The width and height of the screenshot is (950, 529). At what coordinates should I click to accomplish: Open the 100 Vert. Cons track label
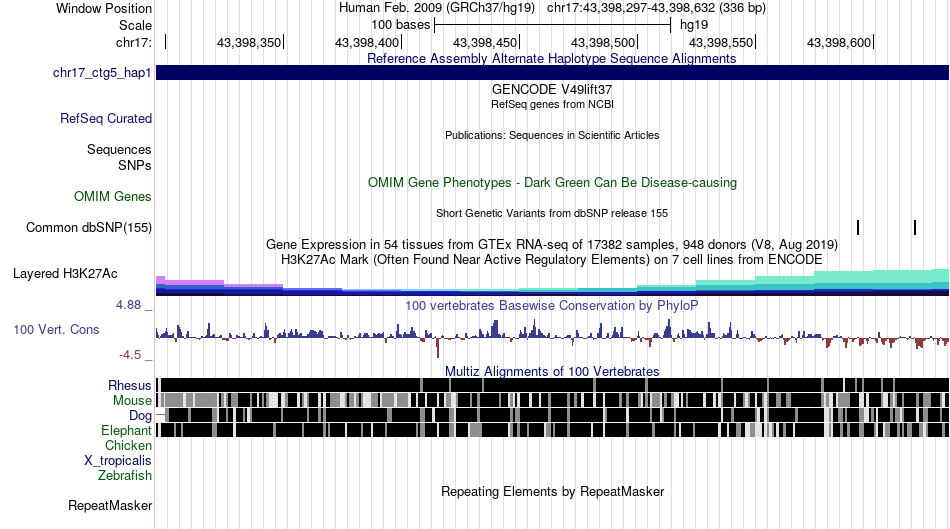click(56, 330)
